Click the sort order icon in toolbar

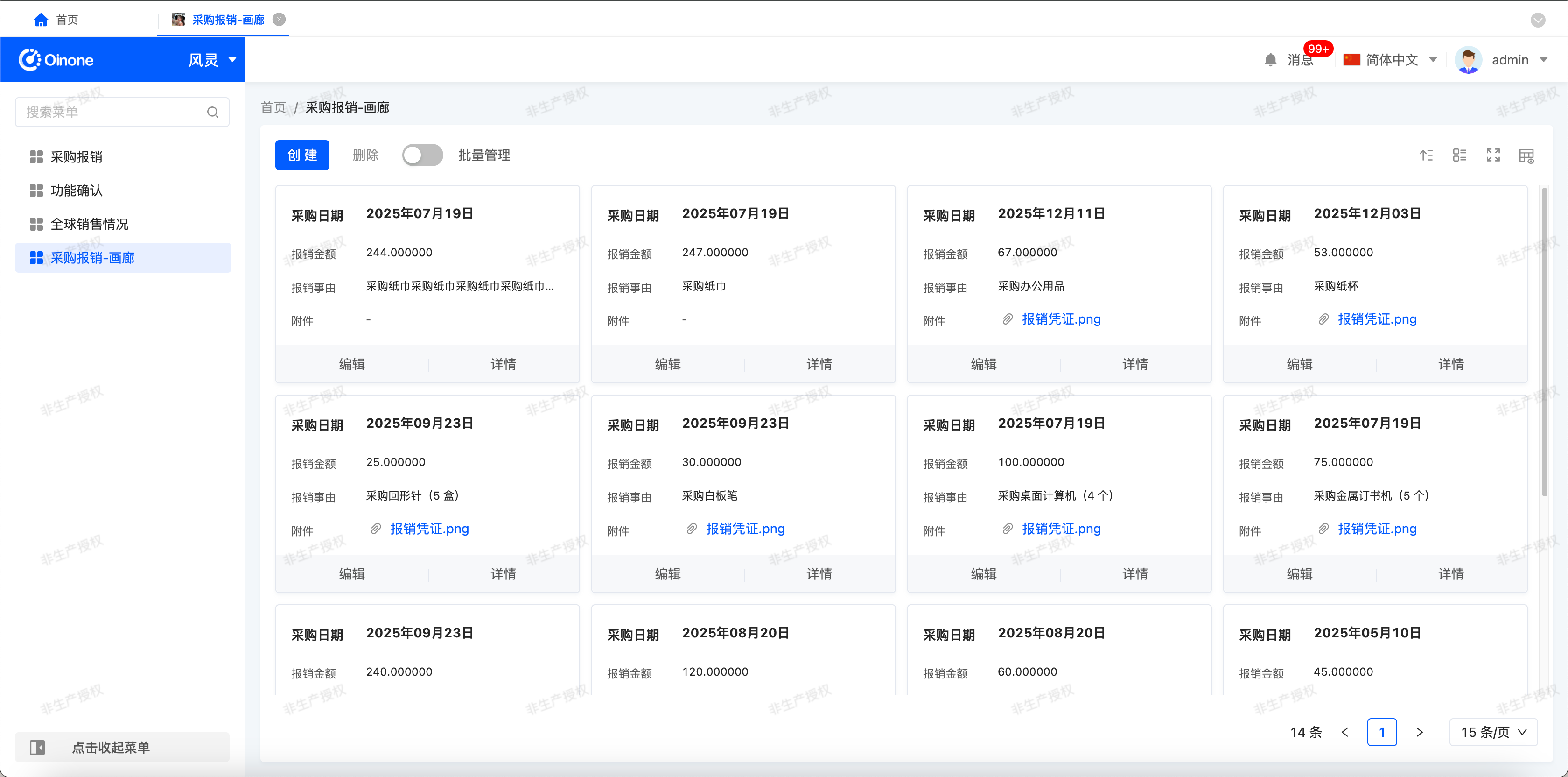pyautogui.click(x=1426, y=155)
